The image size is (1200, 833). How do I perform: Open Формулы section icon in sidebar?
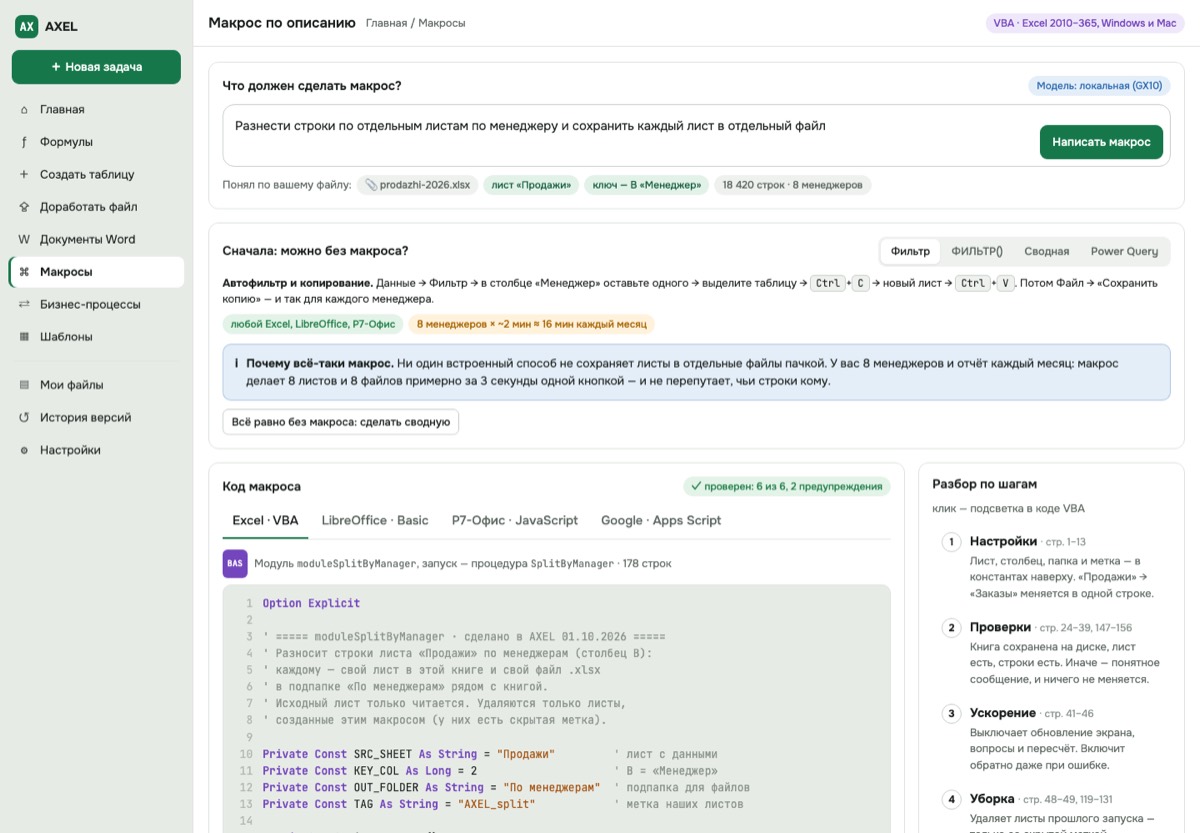click(24, 142)
